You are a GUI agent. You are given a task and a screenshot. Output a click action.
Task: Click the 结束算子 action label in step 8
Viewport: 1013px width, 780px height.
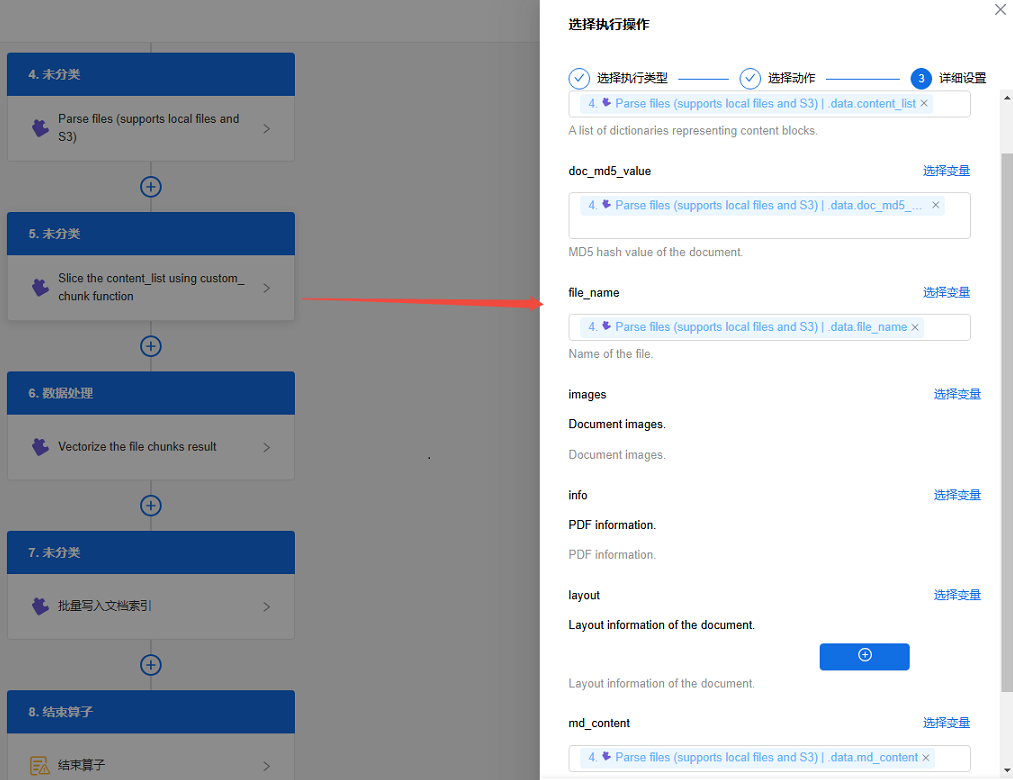point(81,765)
